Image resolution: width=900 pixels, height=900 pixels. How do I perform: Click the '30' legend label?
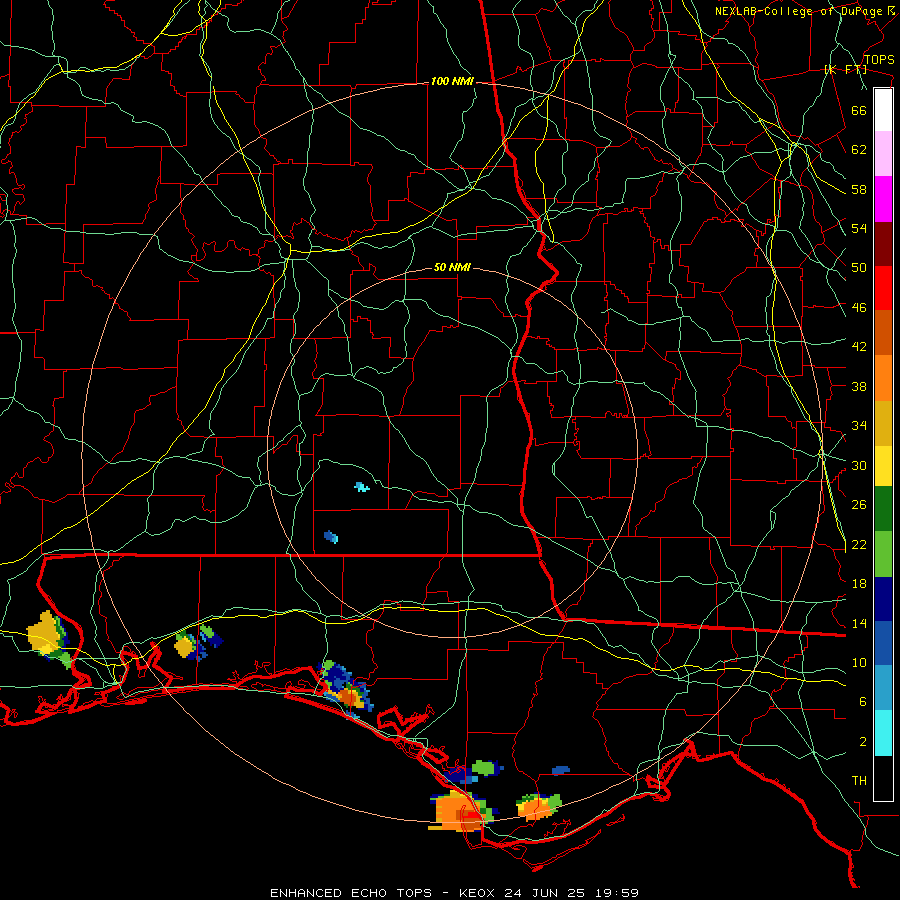pos(859,465)
